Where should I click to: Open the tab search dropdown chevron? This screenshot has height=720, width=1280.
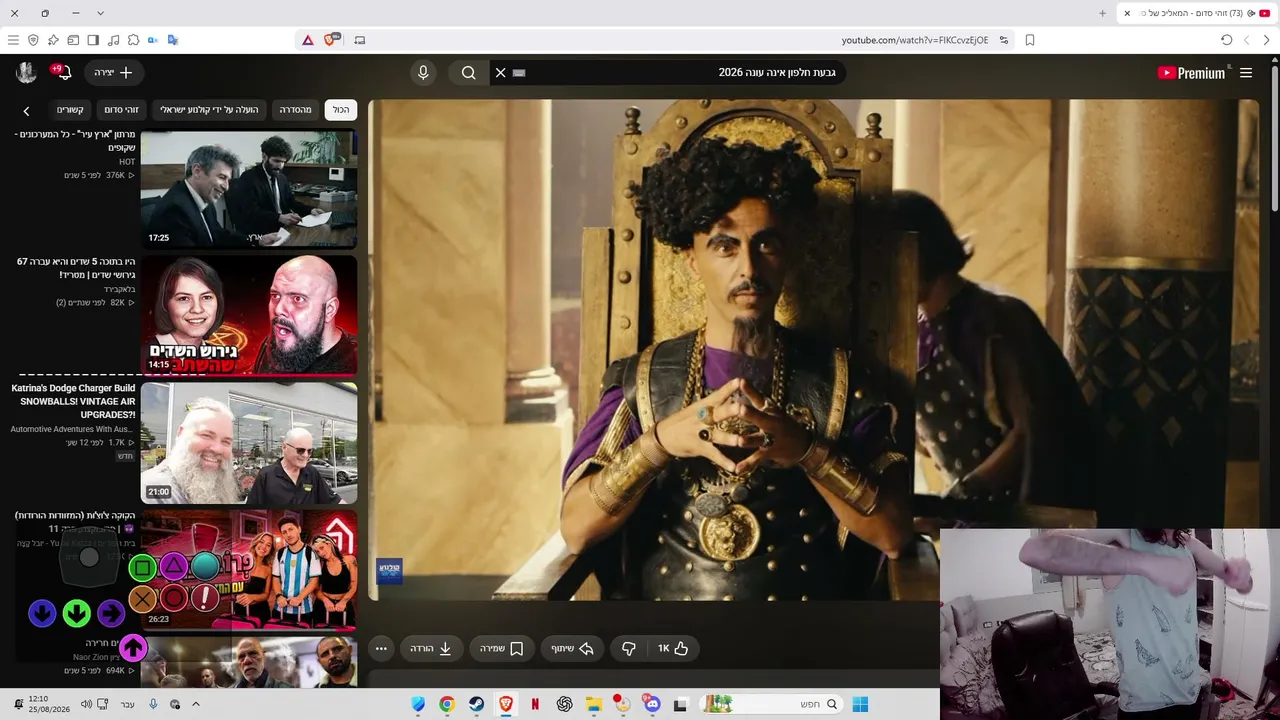[100, 13]
